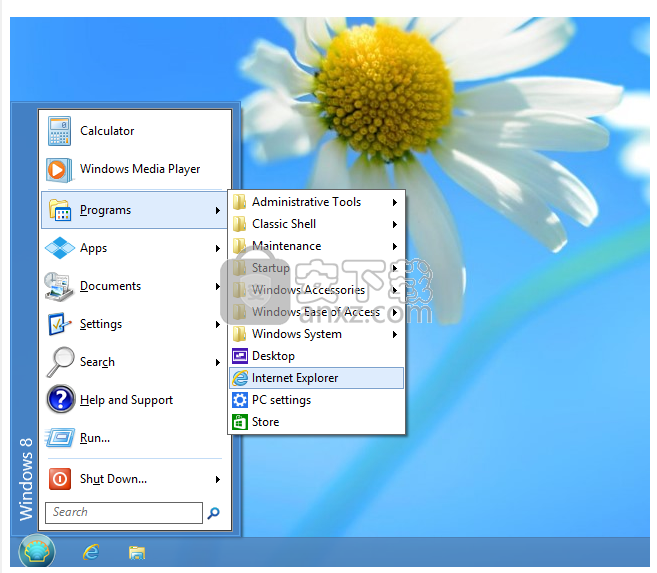The width and height of the screenshot is (657, 573).
Task: Click the Windows System folder icon
Action: (239, 334)
